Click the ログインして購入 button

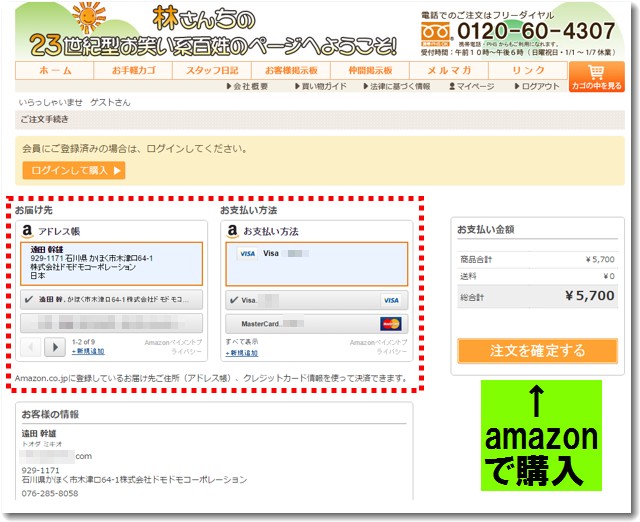(74, 170)
